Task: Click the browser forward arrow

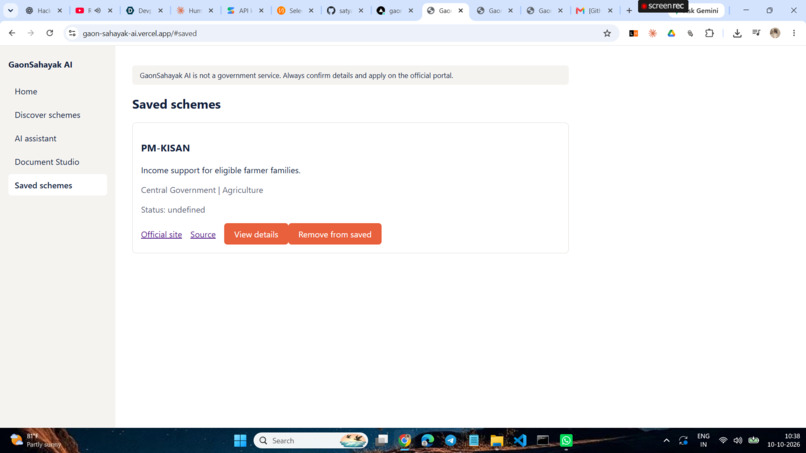Action: click(31, 33)
